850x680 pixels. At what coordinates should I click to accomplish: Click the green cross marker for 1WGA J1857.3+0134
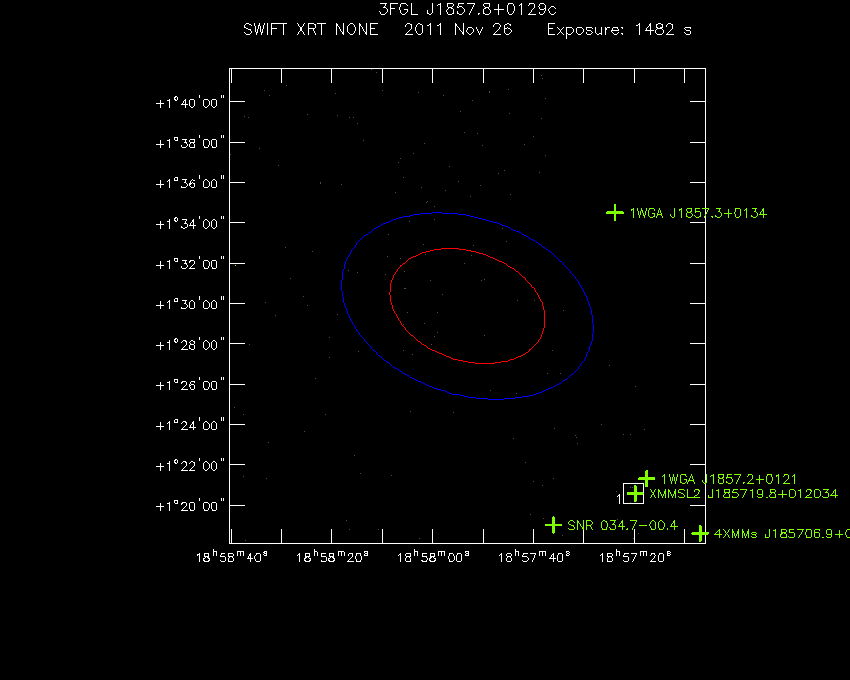[x=615, y=213]
